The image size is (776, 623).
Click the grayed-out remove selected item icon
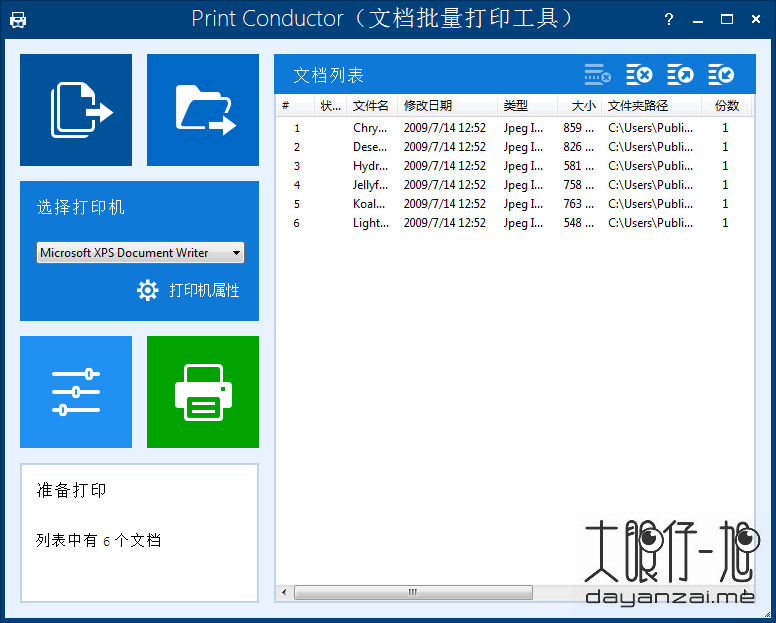(597, 75)
